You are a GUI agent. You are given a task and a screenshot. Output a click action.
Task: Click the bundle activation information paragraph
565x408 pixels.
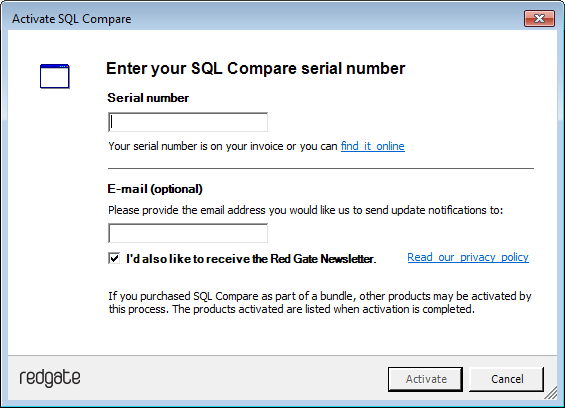[x=320, y=302]
